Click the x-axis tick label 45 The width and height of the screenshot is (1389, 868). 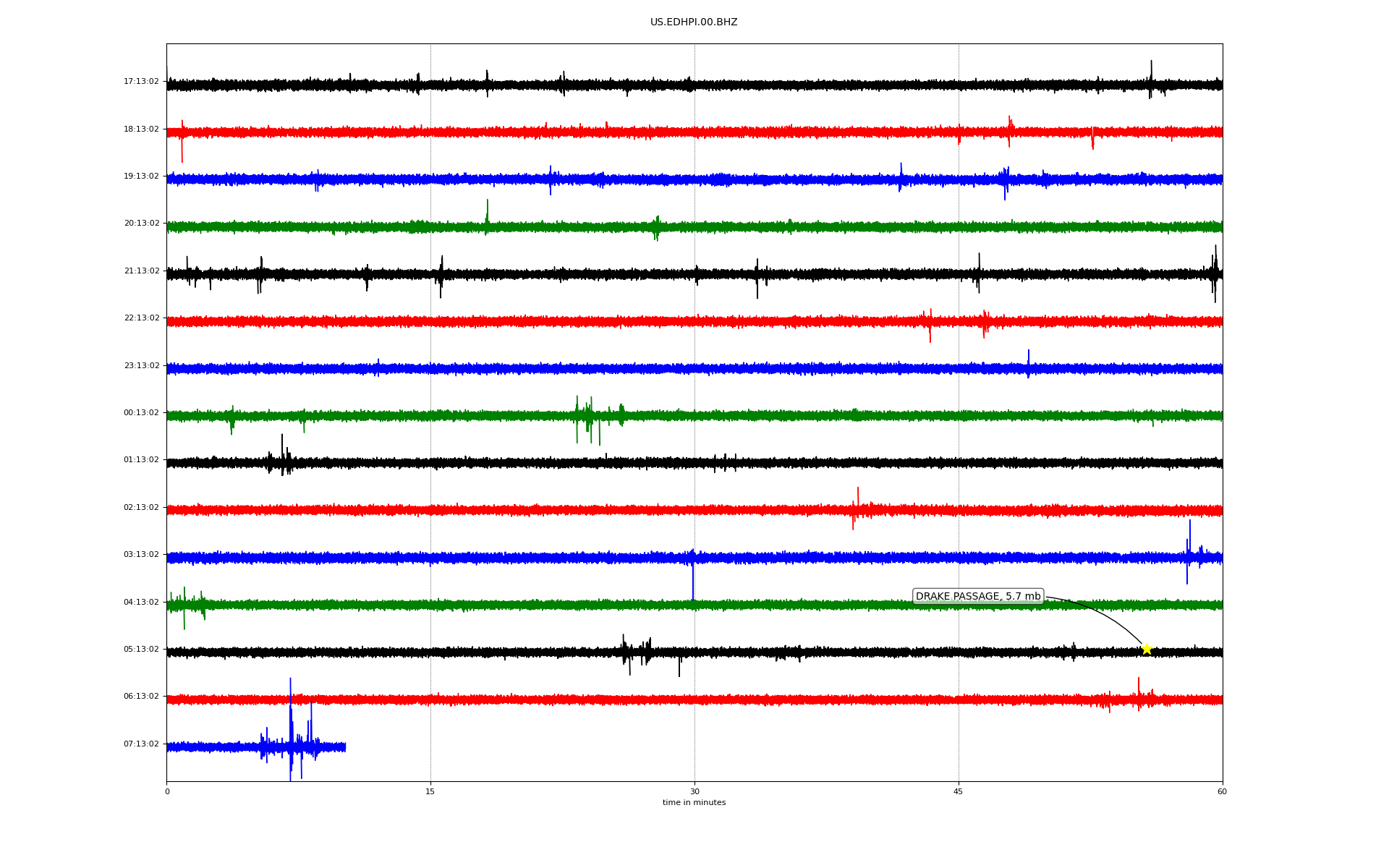click(959, 791)
